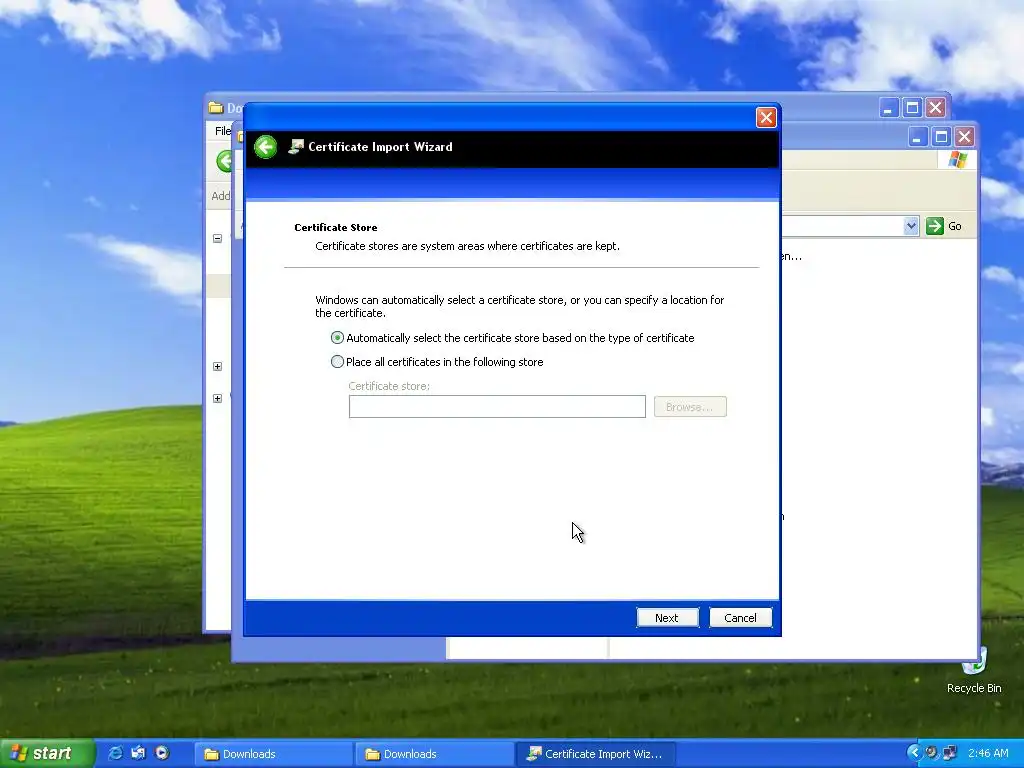The image size is (1024, 768).
Task: Open the Start menu
Action: pos(47,754)
